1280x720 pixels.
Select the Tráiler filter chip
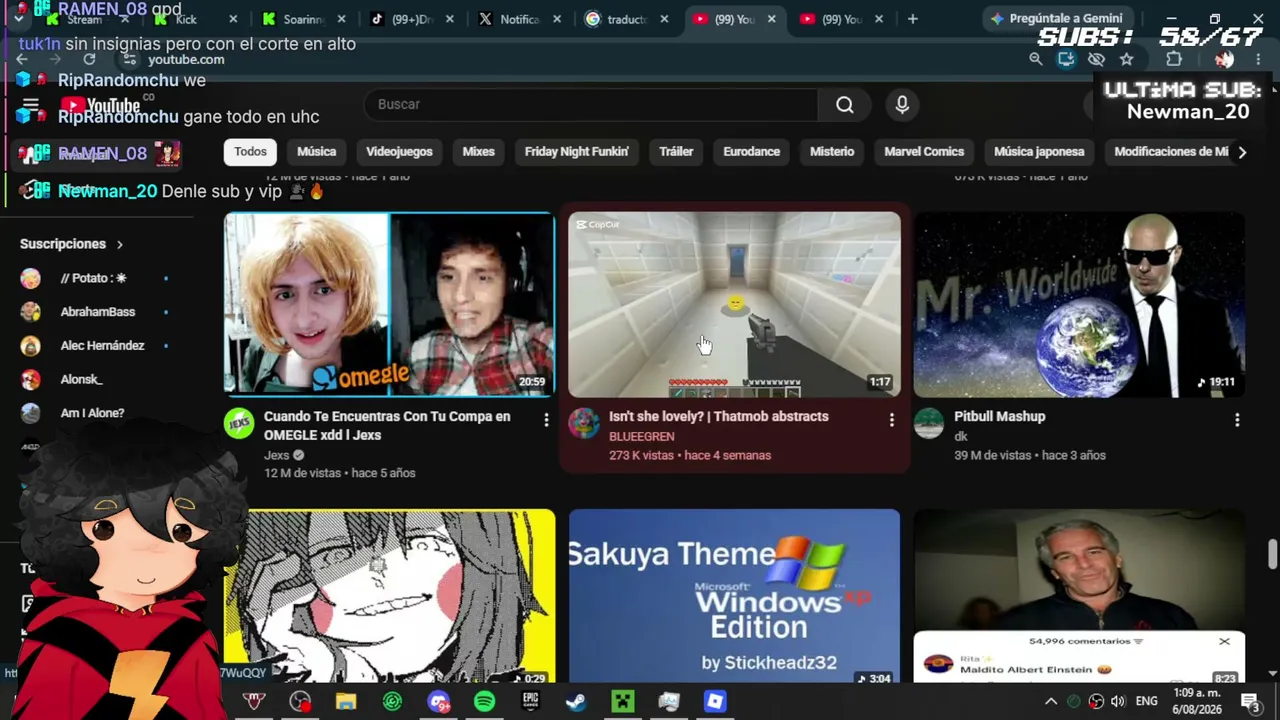(x=676, y=152)
